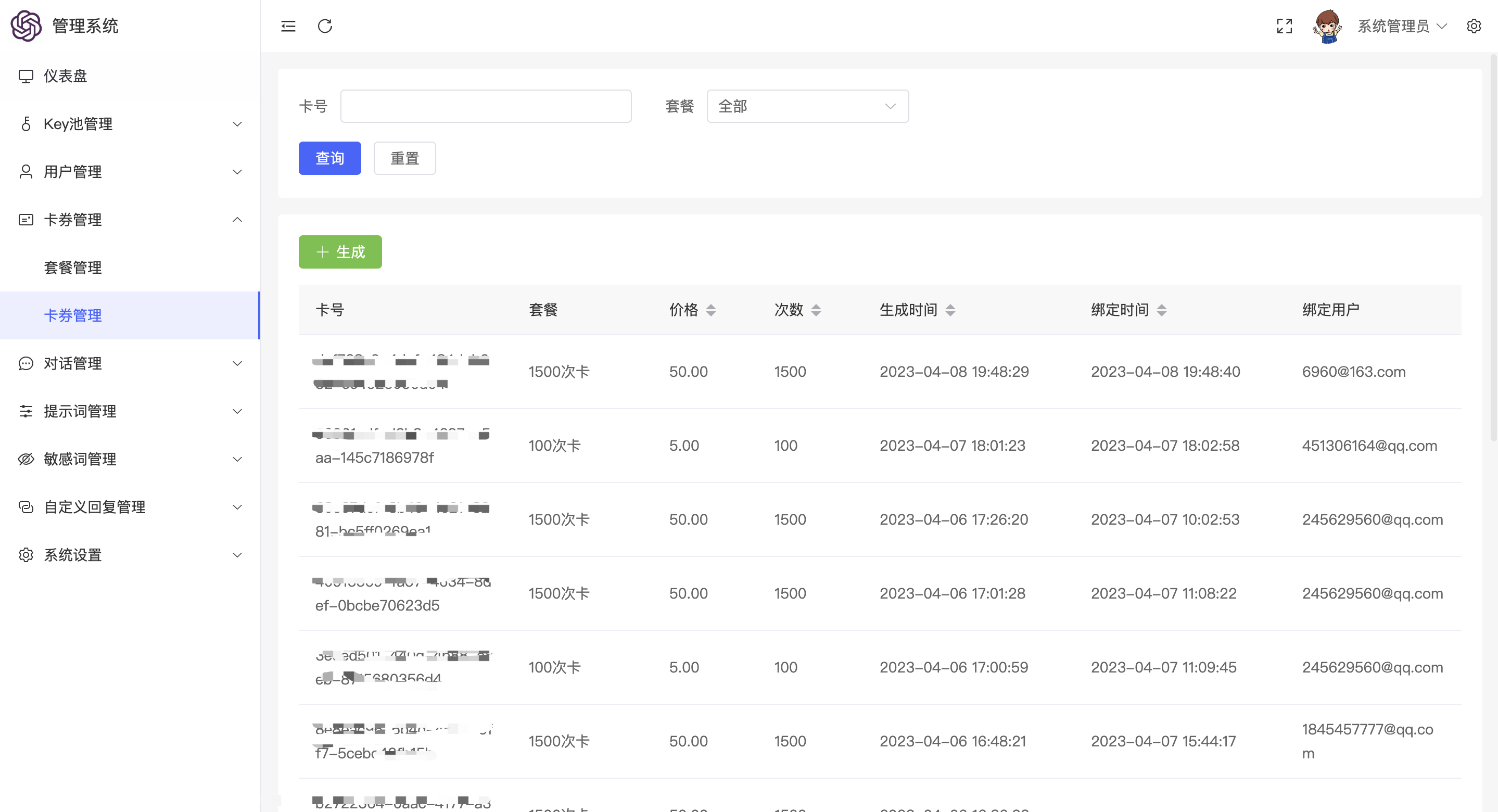Expand the 提示词管理 submenu chevron
1498x812 pixels.
[x=237, y=411]
